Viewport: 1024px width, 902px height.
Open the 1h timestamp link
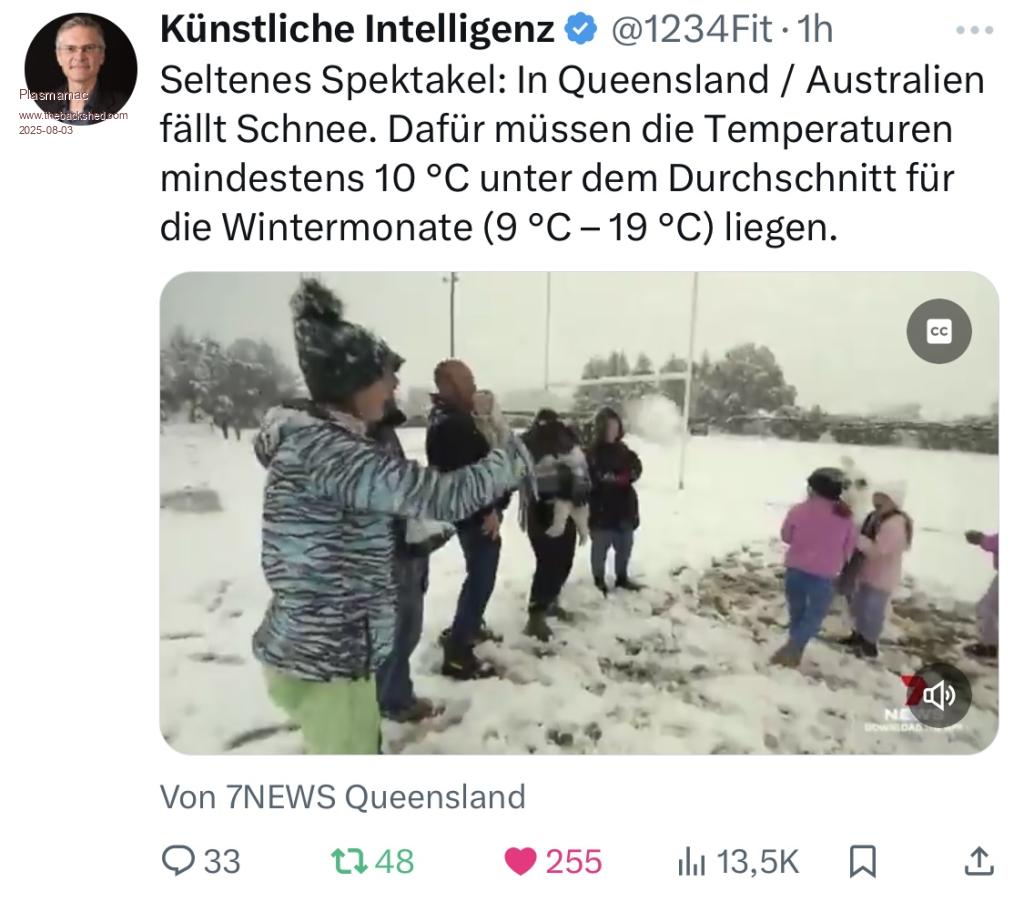(815, 30)
